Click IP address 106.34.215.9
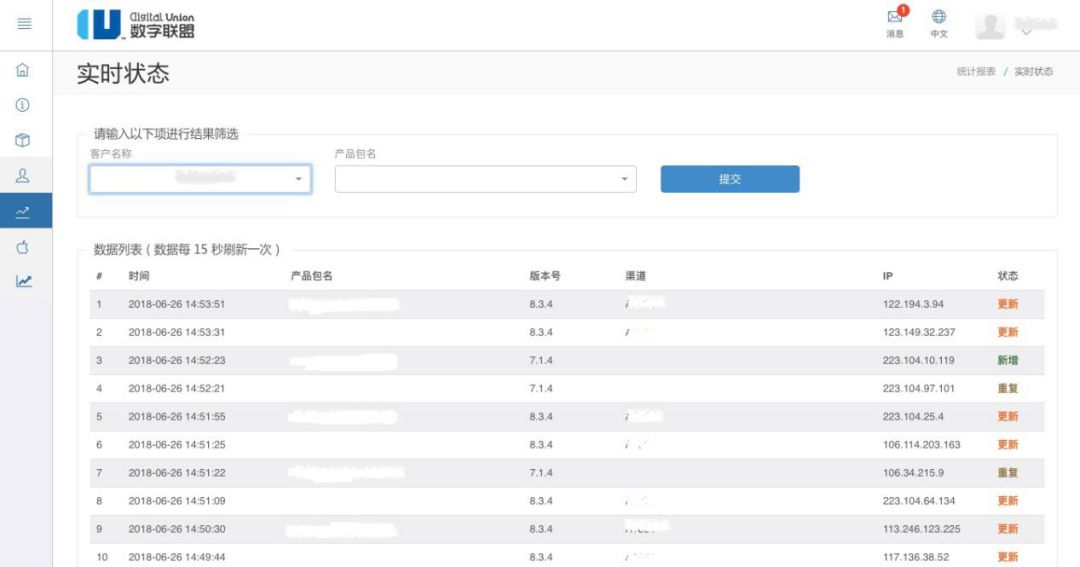The height and width of the screenshot is (567, 1080). pyautogui.click(x=913, y=473)
